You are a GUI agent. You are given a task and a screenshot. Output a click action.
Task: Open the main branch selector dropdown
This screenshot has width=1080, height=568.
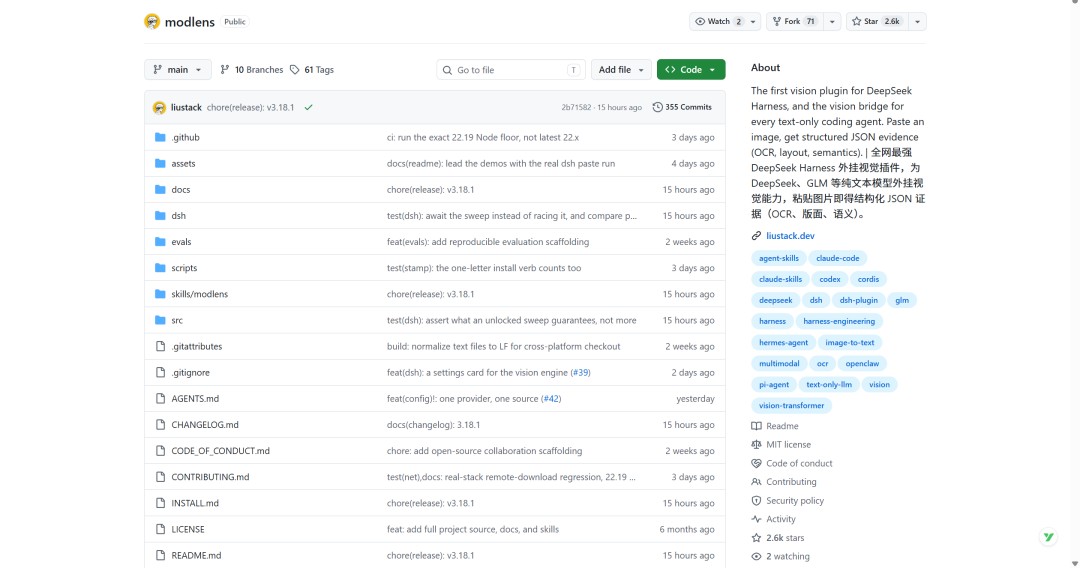pos(178,70)
